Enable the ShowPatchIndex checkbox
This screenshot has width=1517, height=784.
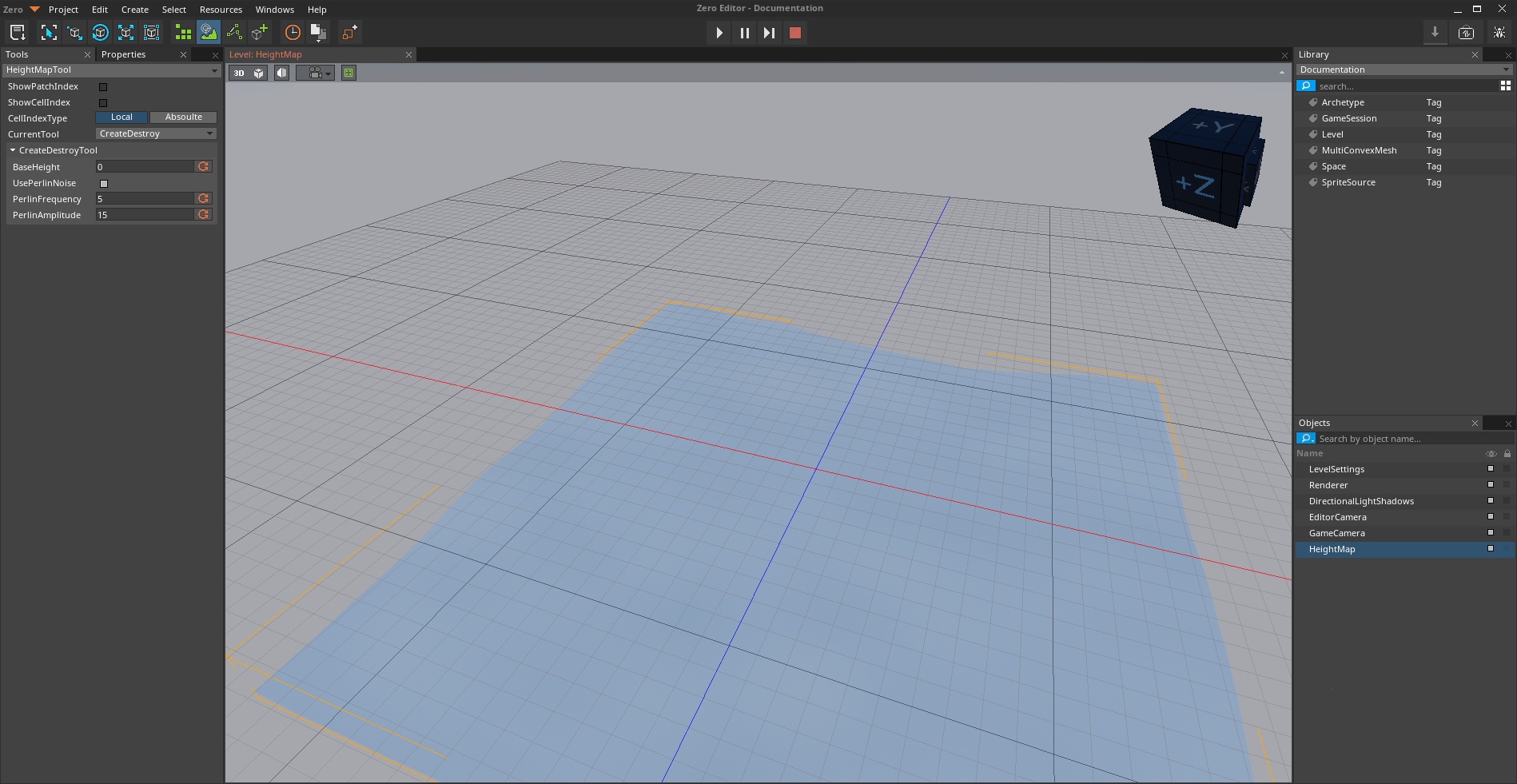pos(103,87)
